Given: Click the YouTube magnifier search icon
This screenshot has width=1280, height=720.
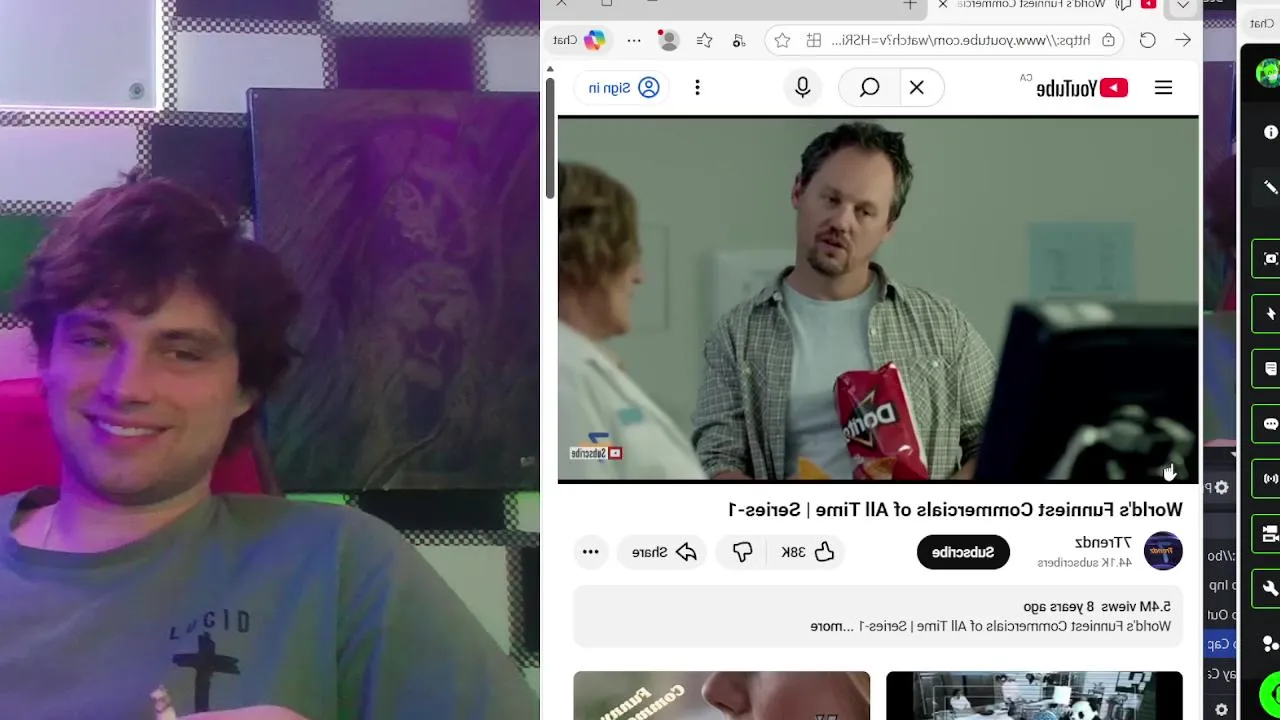Looking at the screenshot, I should tap(869, 88).
